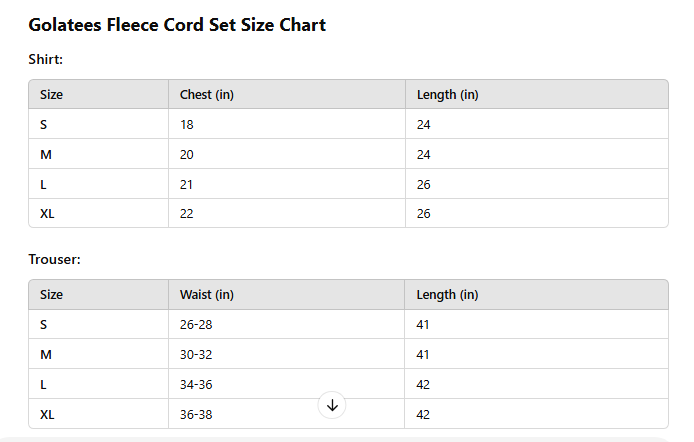694x442 pixels.
Task: Click the trouser table's "Length (in)" header
Action: (x=447, y=295)
